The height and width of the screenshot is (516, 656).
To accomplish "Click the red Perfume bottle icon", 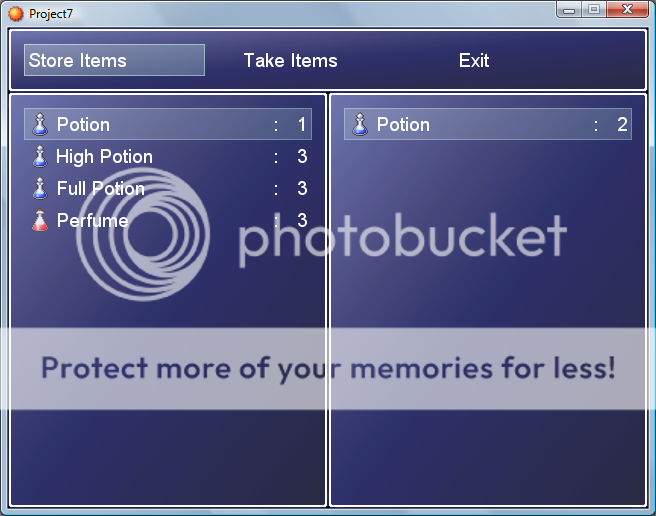I will (40, 220).
